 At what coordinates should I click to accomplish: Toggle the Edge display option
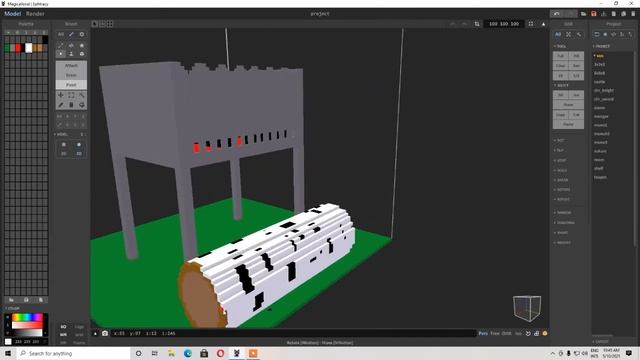tap(79, 327)
